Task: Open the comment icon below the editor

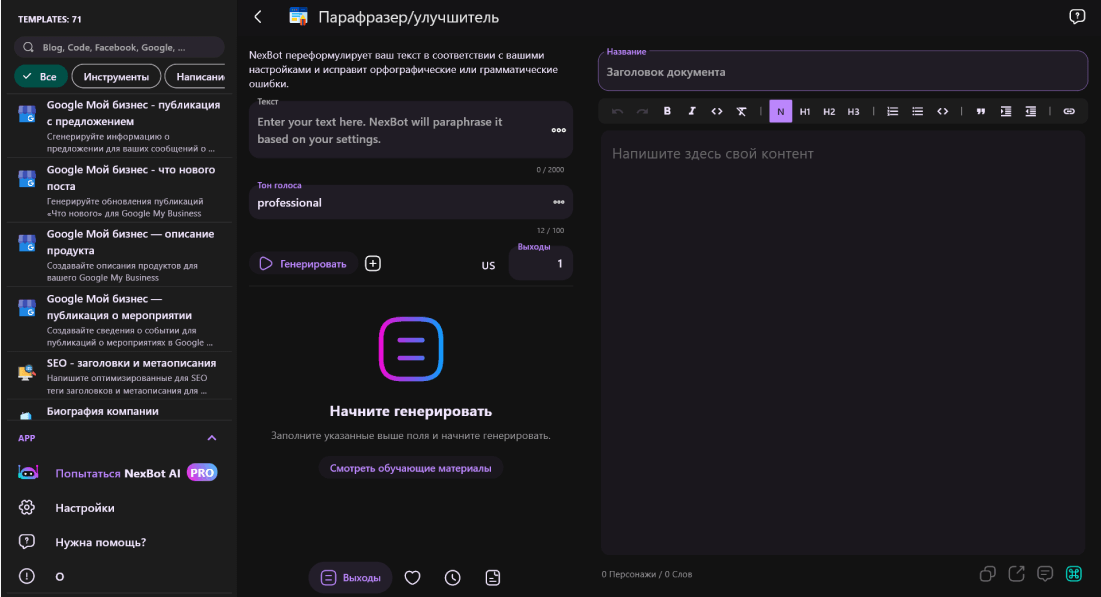Action: [x=1045, y=574]
